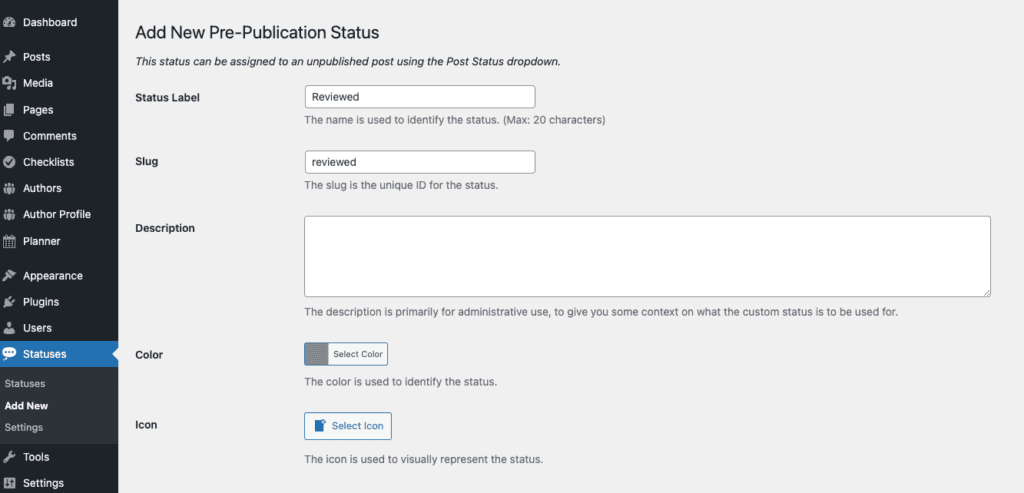This screenshot has height=493, width=1024.
Task: Click the Posts pushpin icon
Action: 9,57
